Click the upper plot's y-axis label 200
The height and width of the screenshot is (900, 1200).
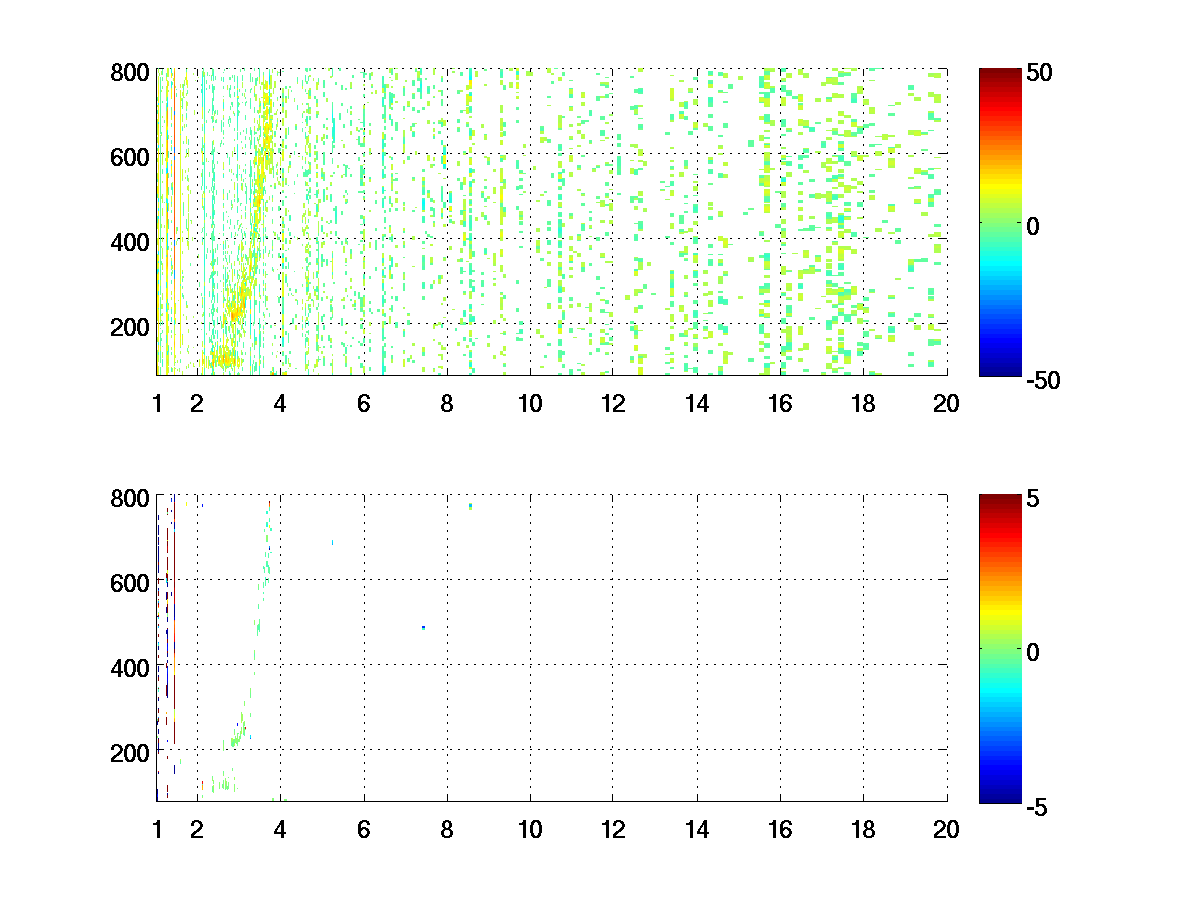(130, 327)
